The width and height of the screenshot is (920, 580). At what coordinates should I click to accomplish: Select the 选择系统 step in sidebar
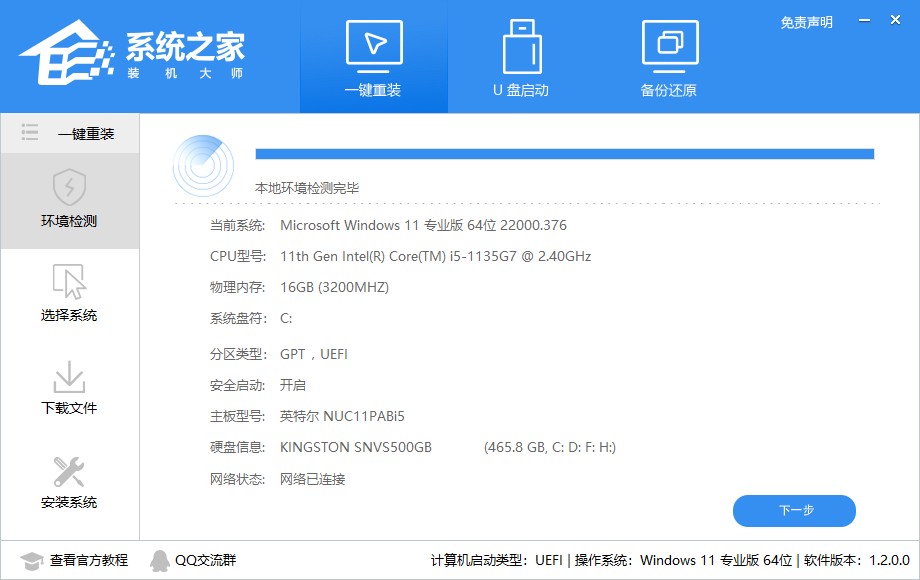pyautogui.click(x=66, y=300)
